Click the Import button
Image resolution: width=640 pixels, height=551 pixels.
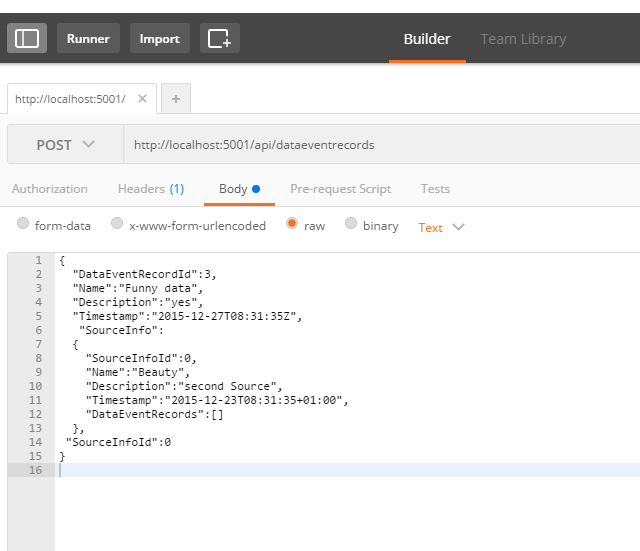pyautogui.click(x=160, y=38)
